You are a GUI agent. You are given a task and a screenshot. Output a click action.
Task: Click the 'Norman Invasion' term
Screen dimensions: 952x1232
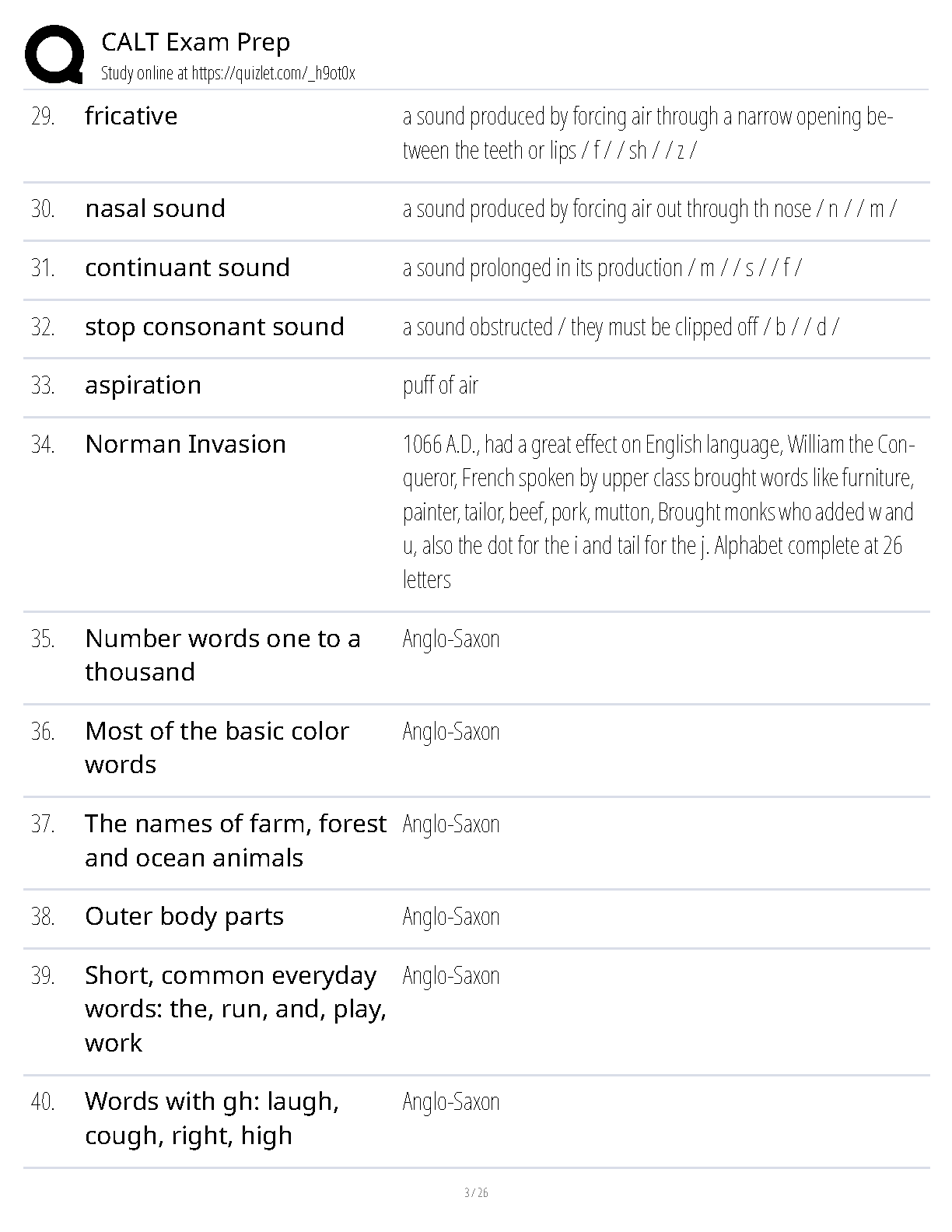pos(186,444)
